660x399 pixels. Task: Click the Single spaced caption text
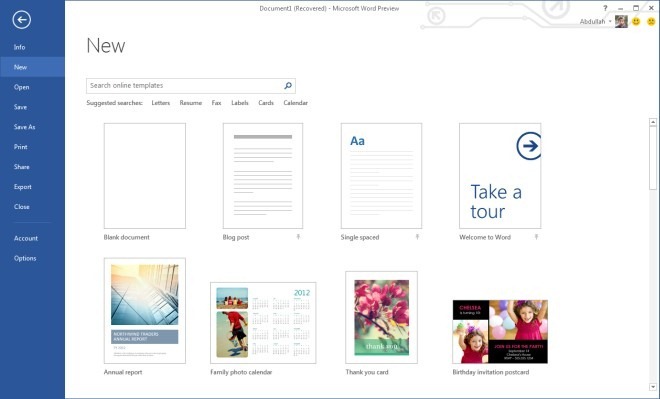pos(360,237)
